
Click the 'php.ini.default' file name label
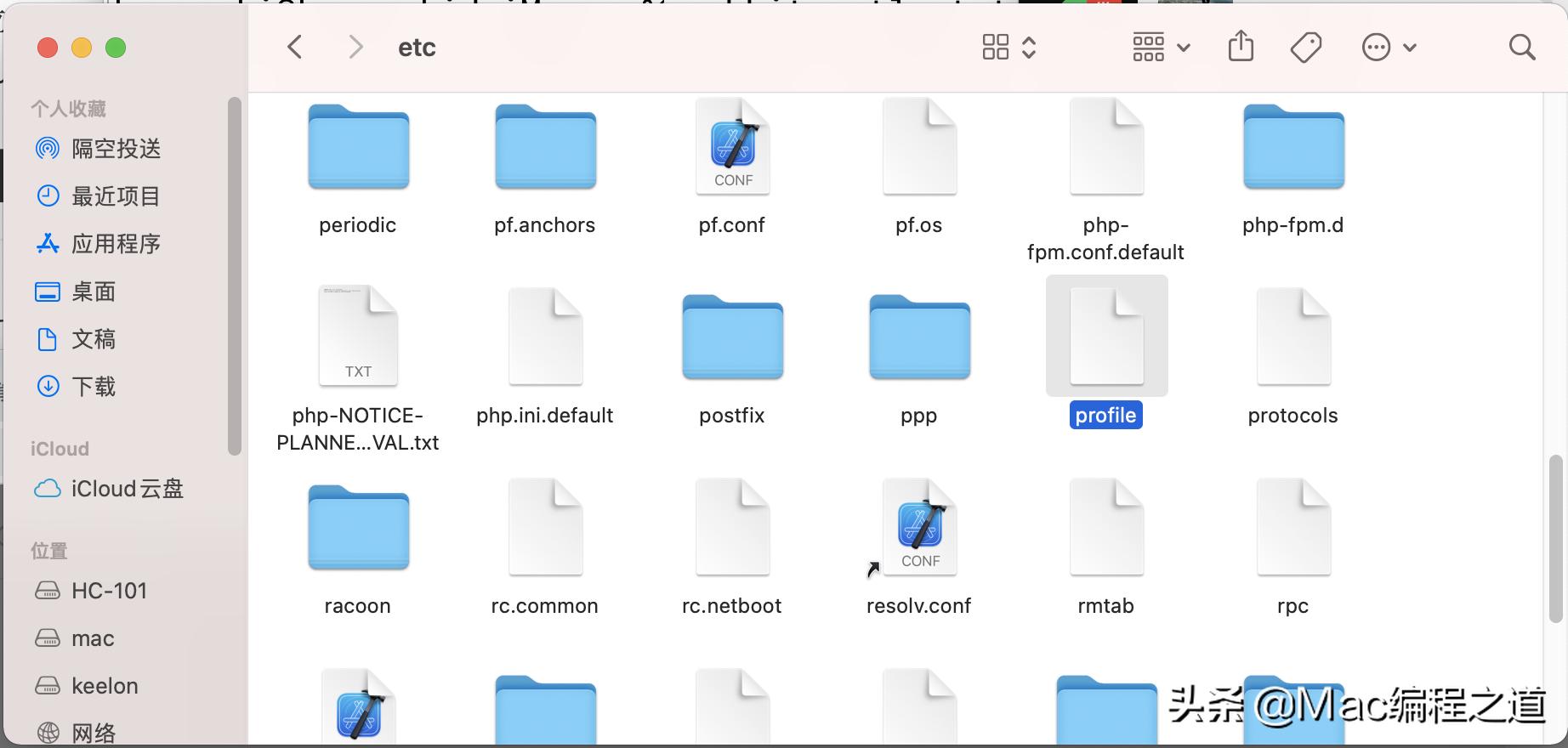[x=545, y=416]
